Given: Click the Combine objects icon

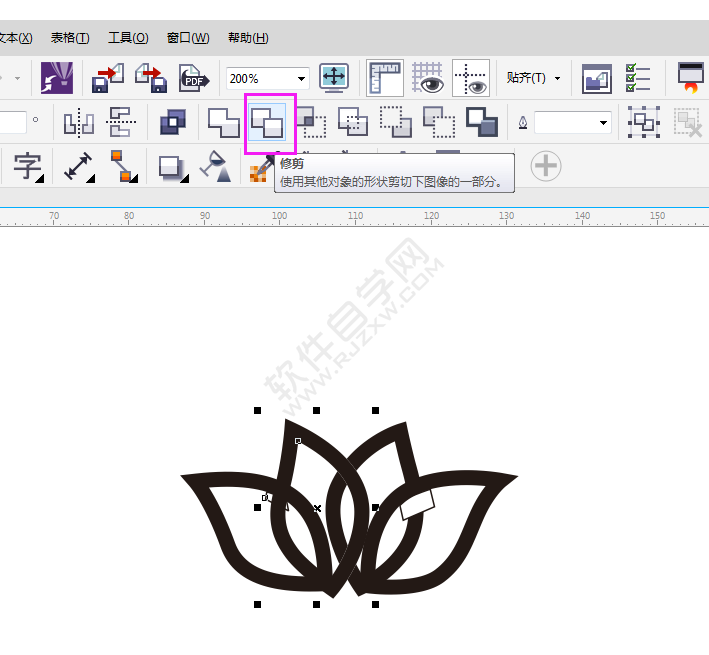Looking at the screenshot, I should click(173, 122).
